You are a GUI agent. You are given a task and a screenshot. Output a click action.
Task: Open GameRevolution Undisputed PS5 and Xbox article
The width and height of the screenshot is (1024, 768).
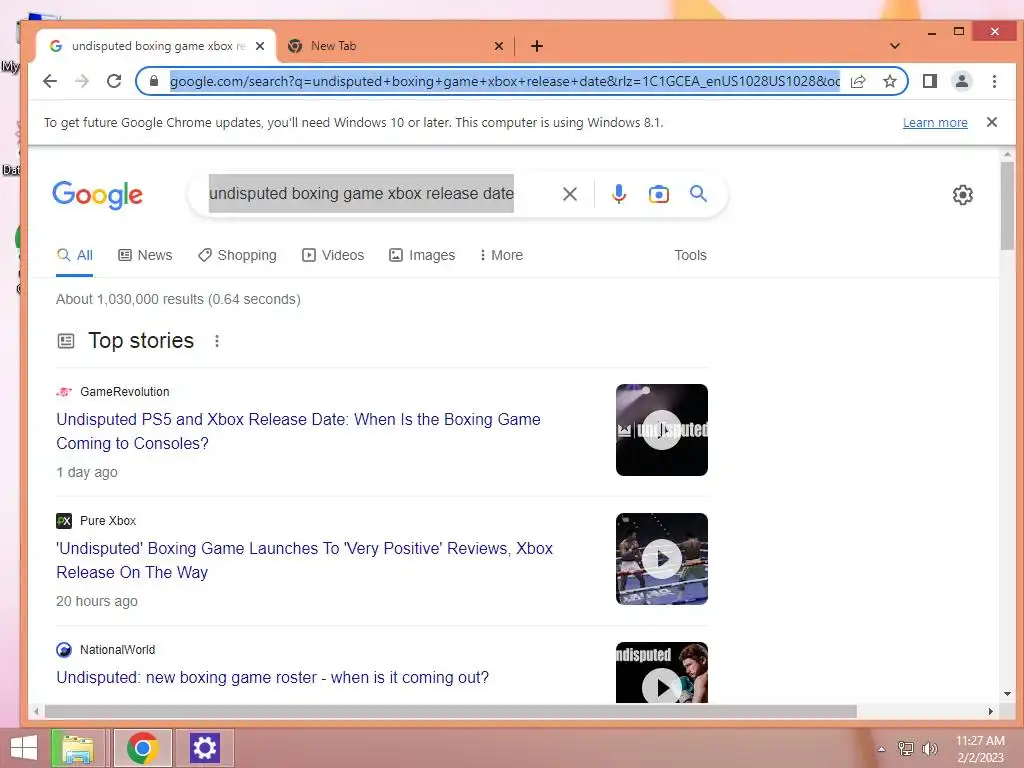pos(298,431)
